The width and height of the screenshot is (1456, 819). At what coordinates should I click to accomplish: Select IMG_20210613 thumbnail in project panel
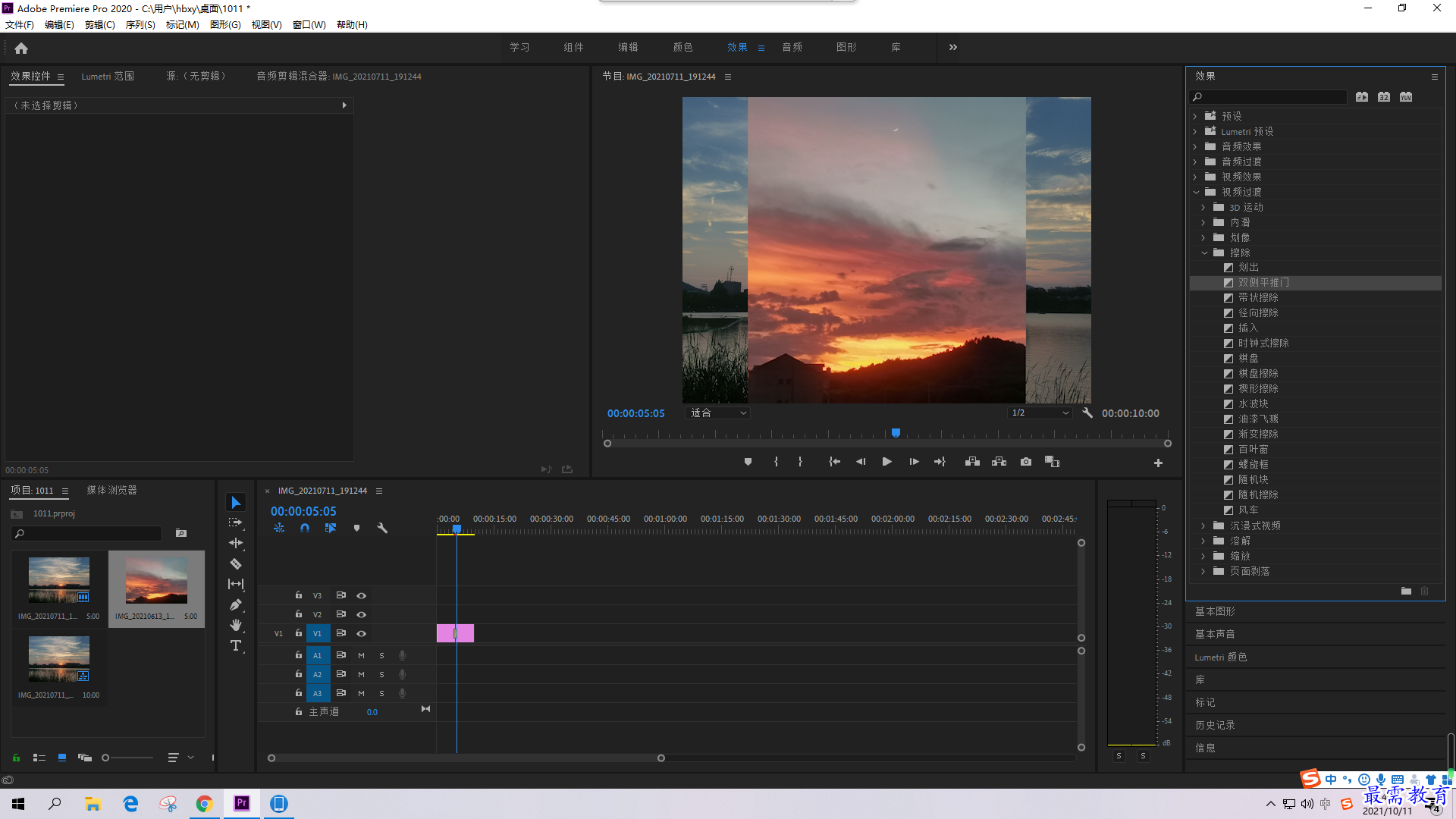(x=156, y=581)
